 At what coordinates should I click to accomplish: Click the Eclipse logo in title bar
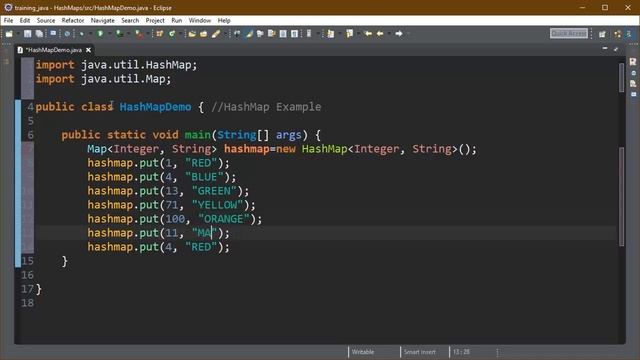(x=8, y=7)
